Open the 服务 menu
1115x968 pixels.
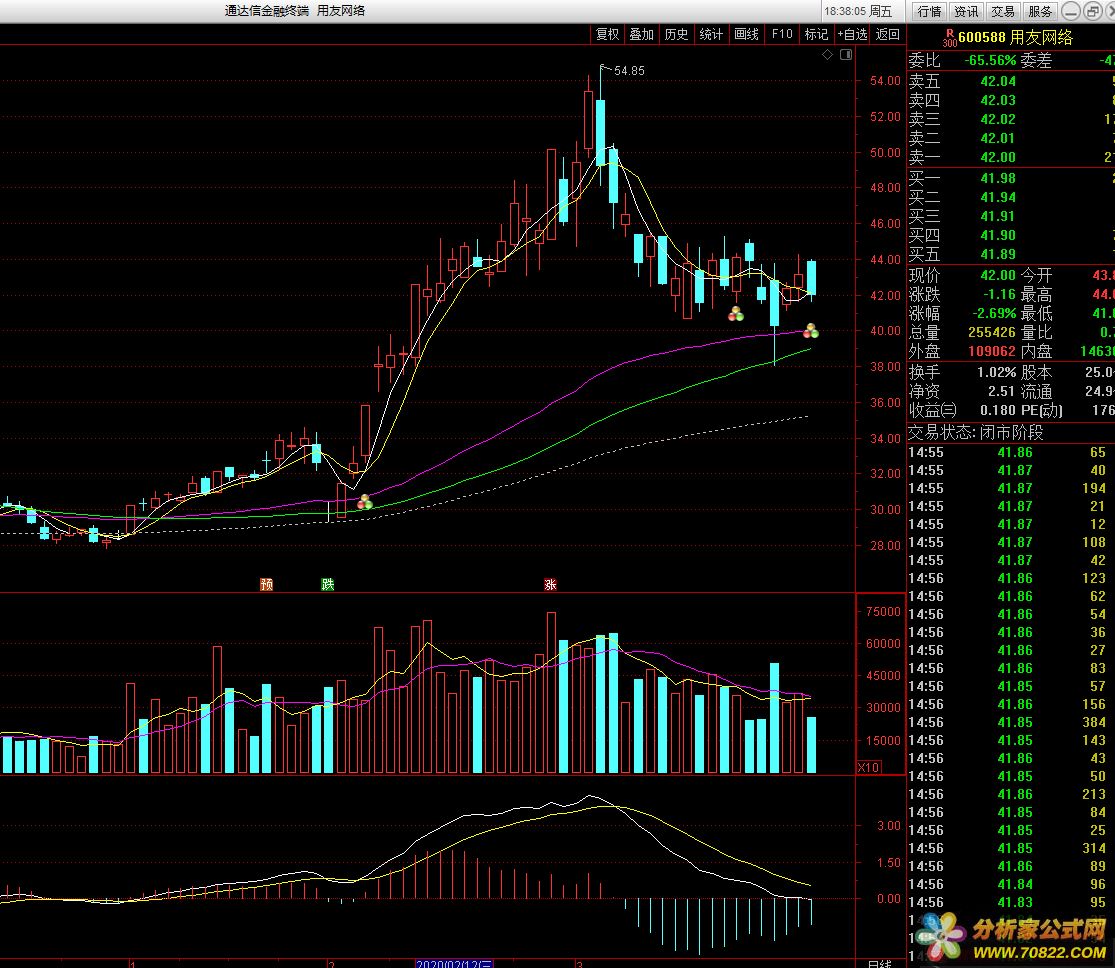[x=1040, y=11]
